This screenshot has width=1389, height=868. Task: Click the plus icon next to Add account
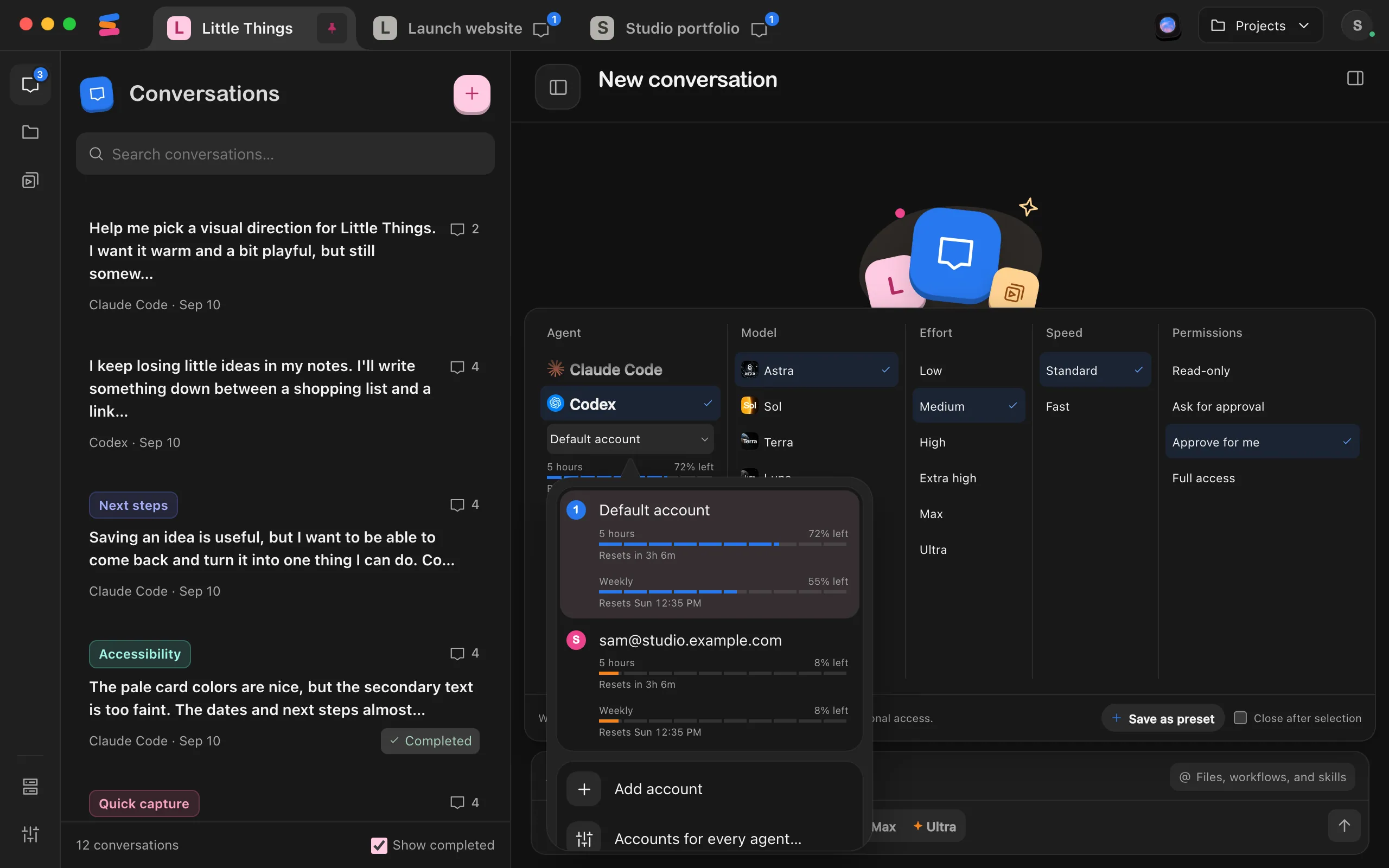pos(584,789)
